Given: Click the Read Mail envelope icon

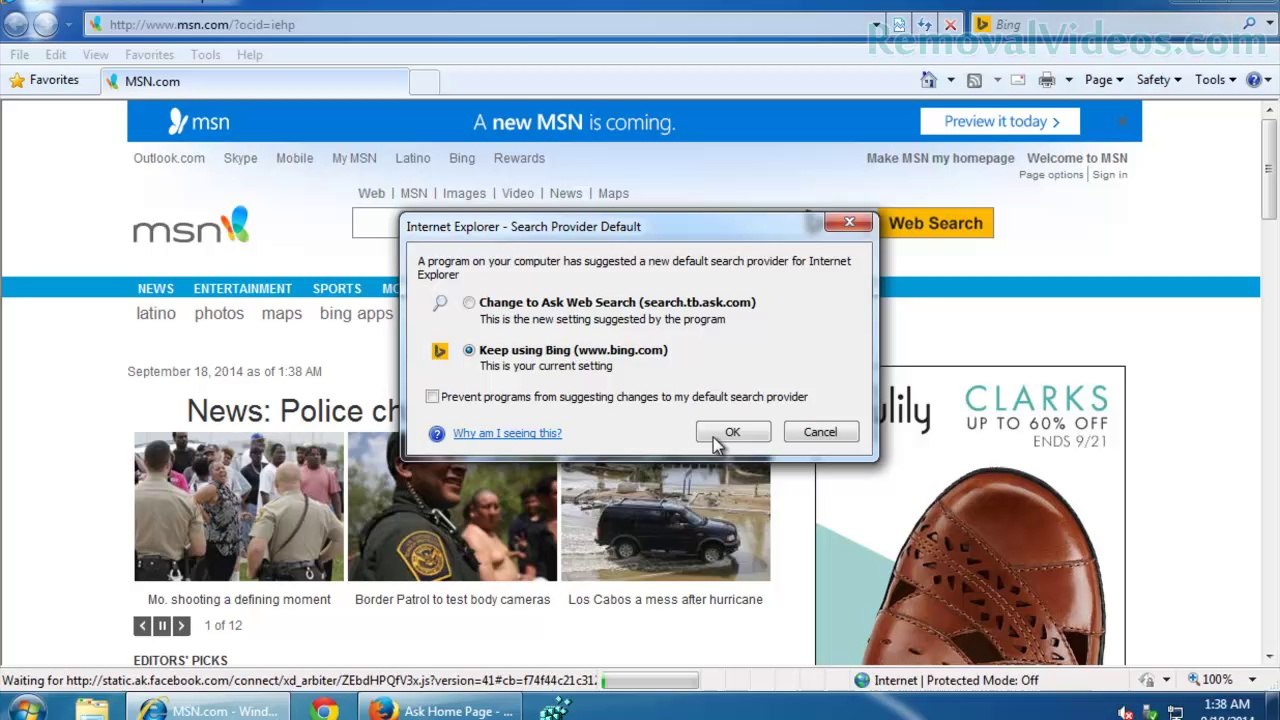Looking at the screenshot, I should pos(1018,80).
